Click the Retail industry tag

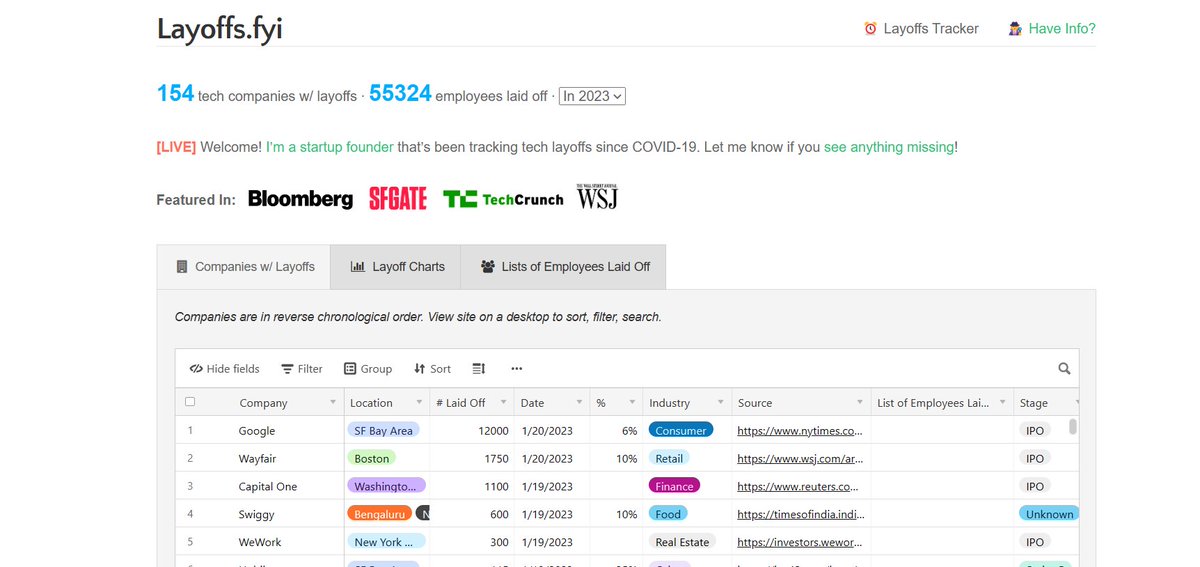(x=669, y=459)
